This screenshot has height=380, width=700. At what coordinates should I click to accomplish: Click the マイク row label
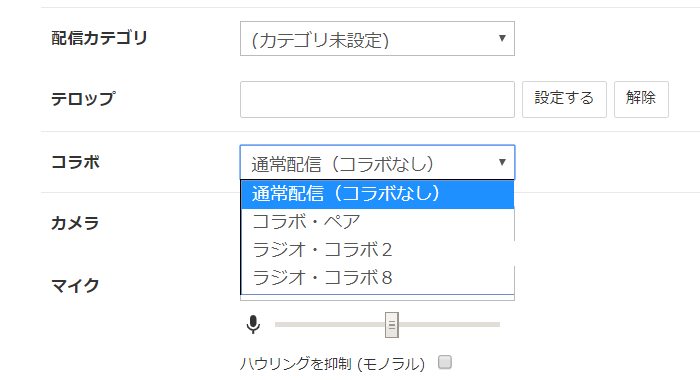coord(75,285)
